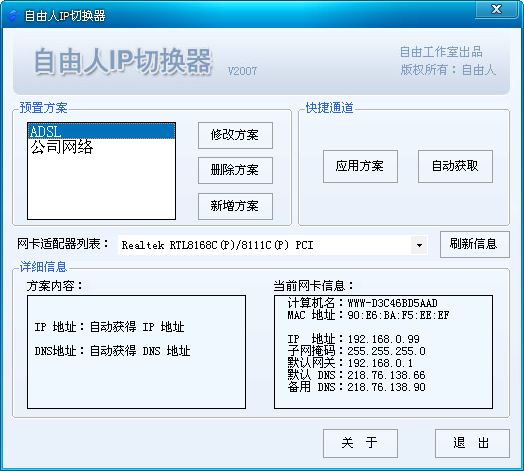The width and height of the screenshot is (524, 471).
Task: Click the 默认网关 192.168.0.1 line
Action: pos(350,363)
